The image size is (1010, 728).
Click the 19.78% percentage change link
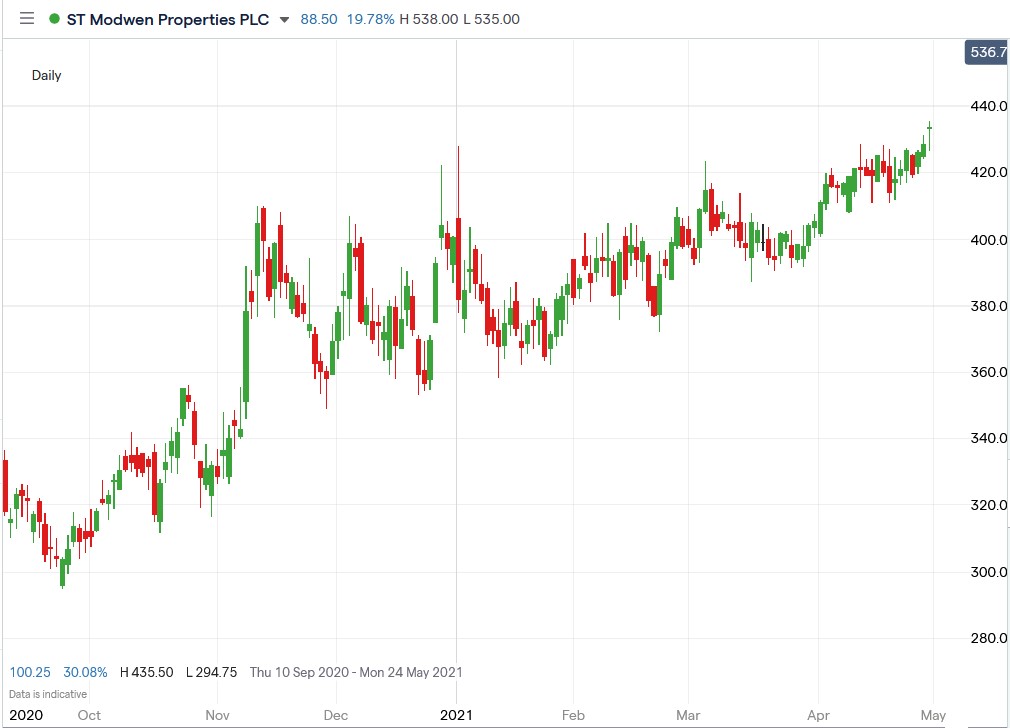click(371, 19)
